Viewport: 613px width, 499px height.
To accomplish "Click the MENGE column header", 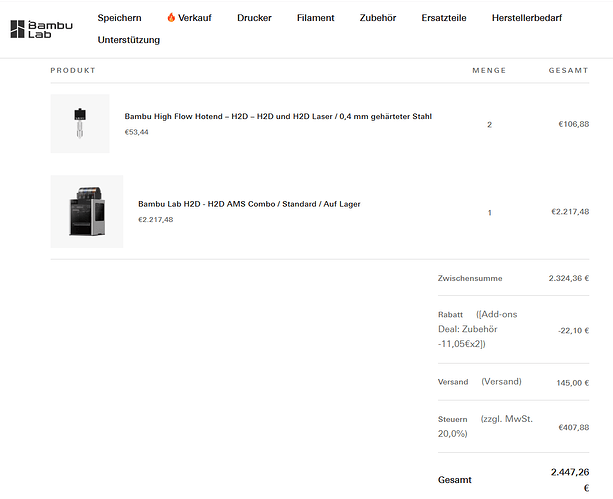I will point(489,70).
